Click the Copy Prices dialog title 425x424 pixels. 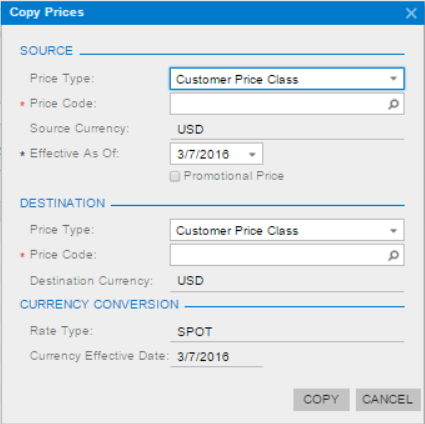47,12
